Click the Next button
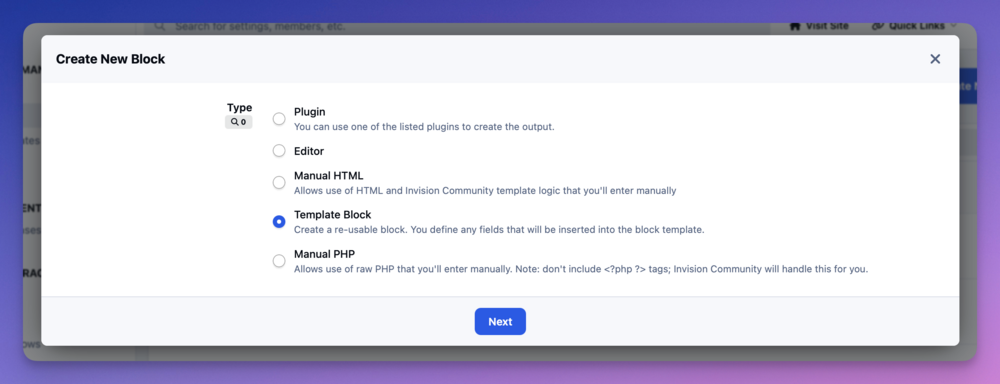The width and height of the screenshot is (1000, 384). tap(500, 321)
